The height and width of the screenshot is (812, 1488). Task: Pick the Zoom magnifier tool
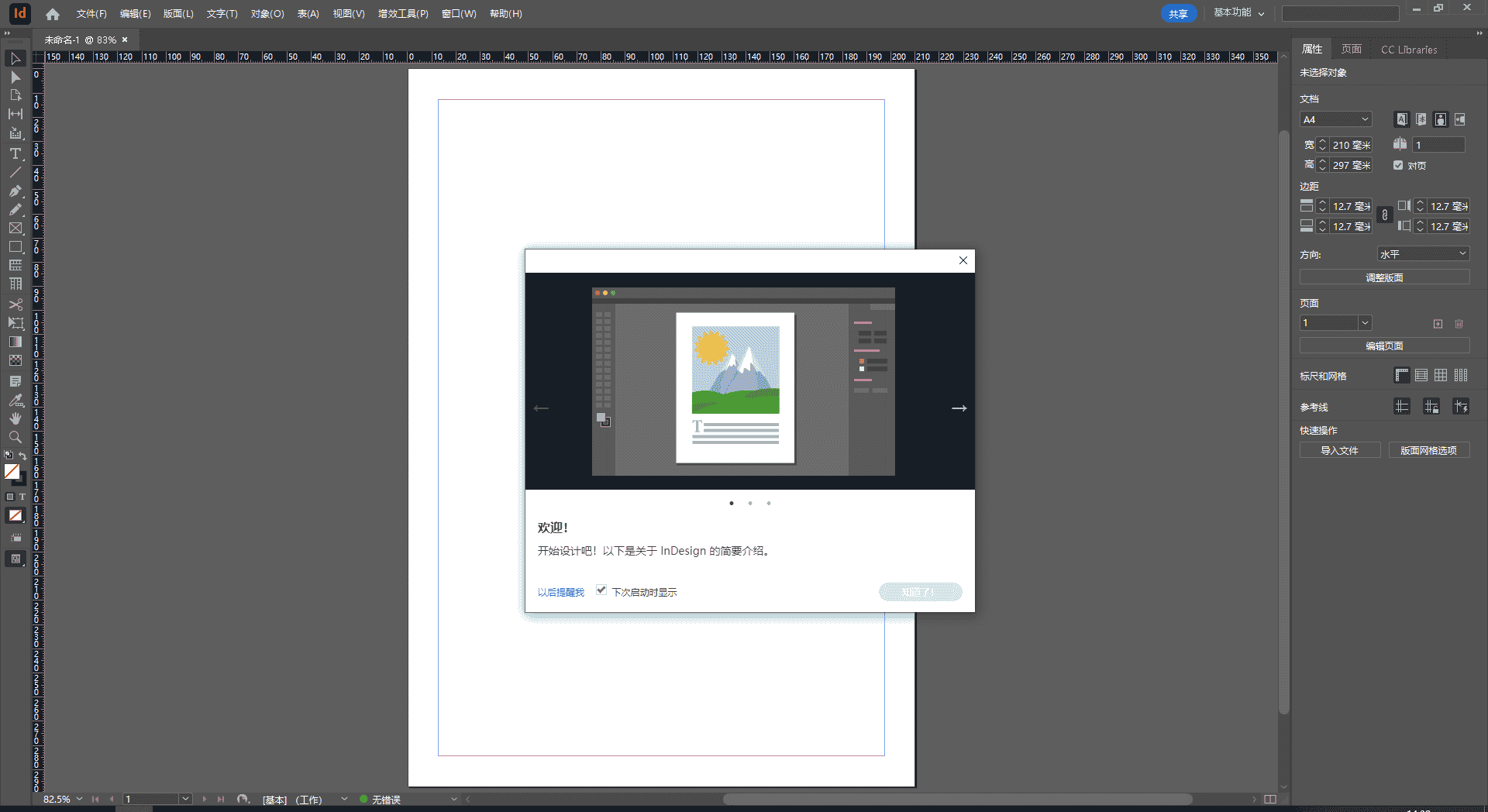pyautogui.click(x=15, y=437)
